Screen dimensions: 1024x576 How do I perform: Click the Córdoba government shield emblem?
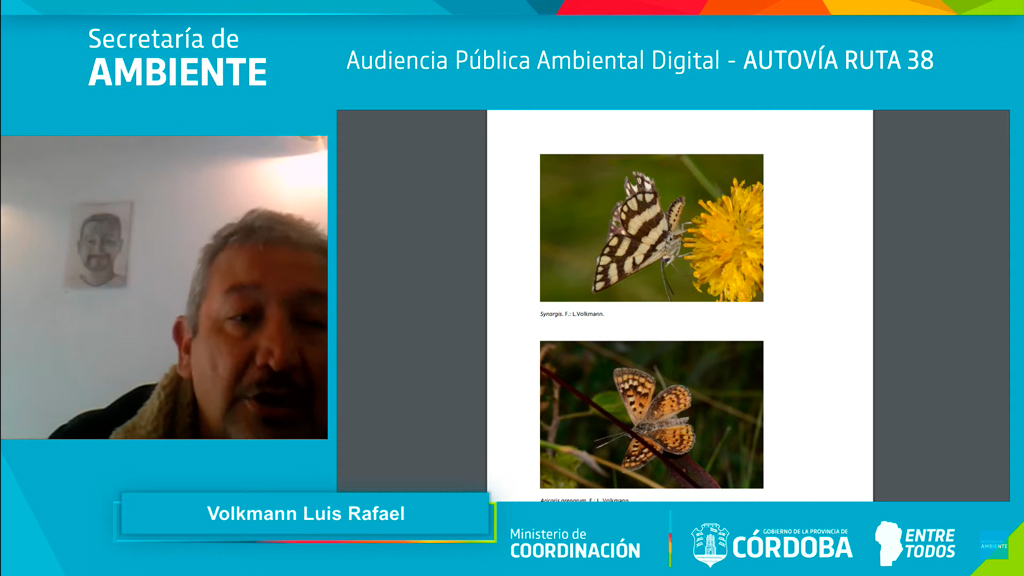click(710, 544)
